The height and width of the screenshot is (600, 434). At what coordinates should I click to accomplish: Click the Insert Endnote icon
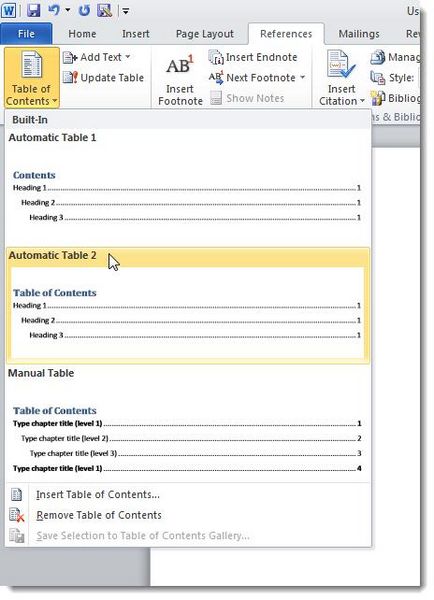point(215,57)
